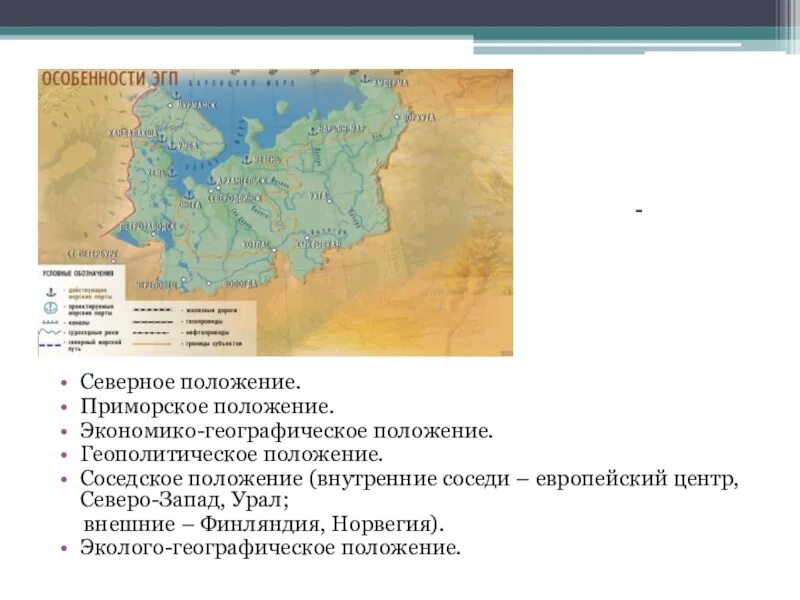Click the bullet 'Геополитическое положение.'
The image size is (800, 600).
pos(232,454)
